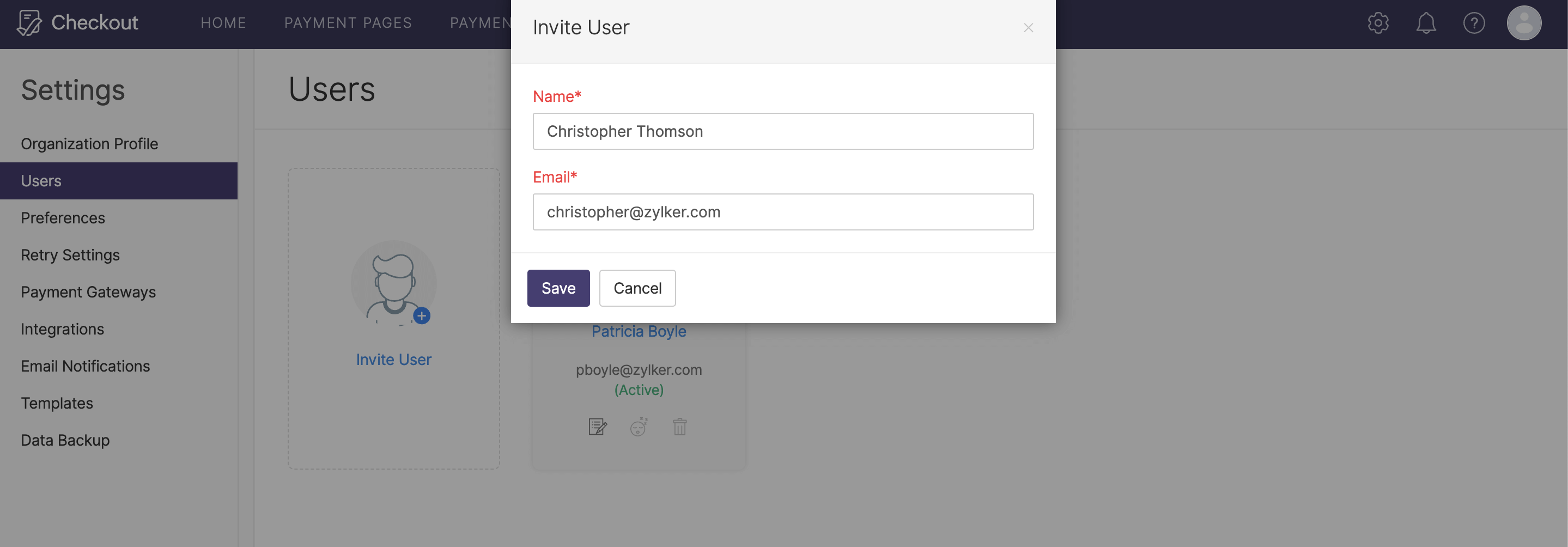
Task: Edit Patricia Boyle using the edit icon
Action: pyautogui.click(x=598, y=427)
